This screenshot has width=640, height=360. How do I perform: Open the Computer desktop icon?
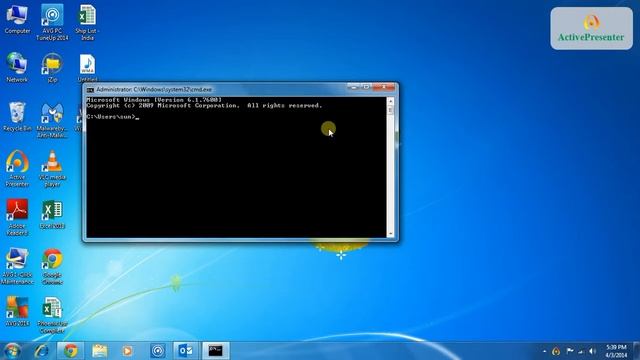(x=17, y=19)
